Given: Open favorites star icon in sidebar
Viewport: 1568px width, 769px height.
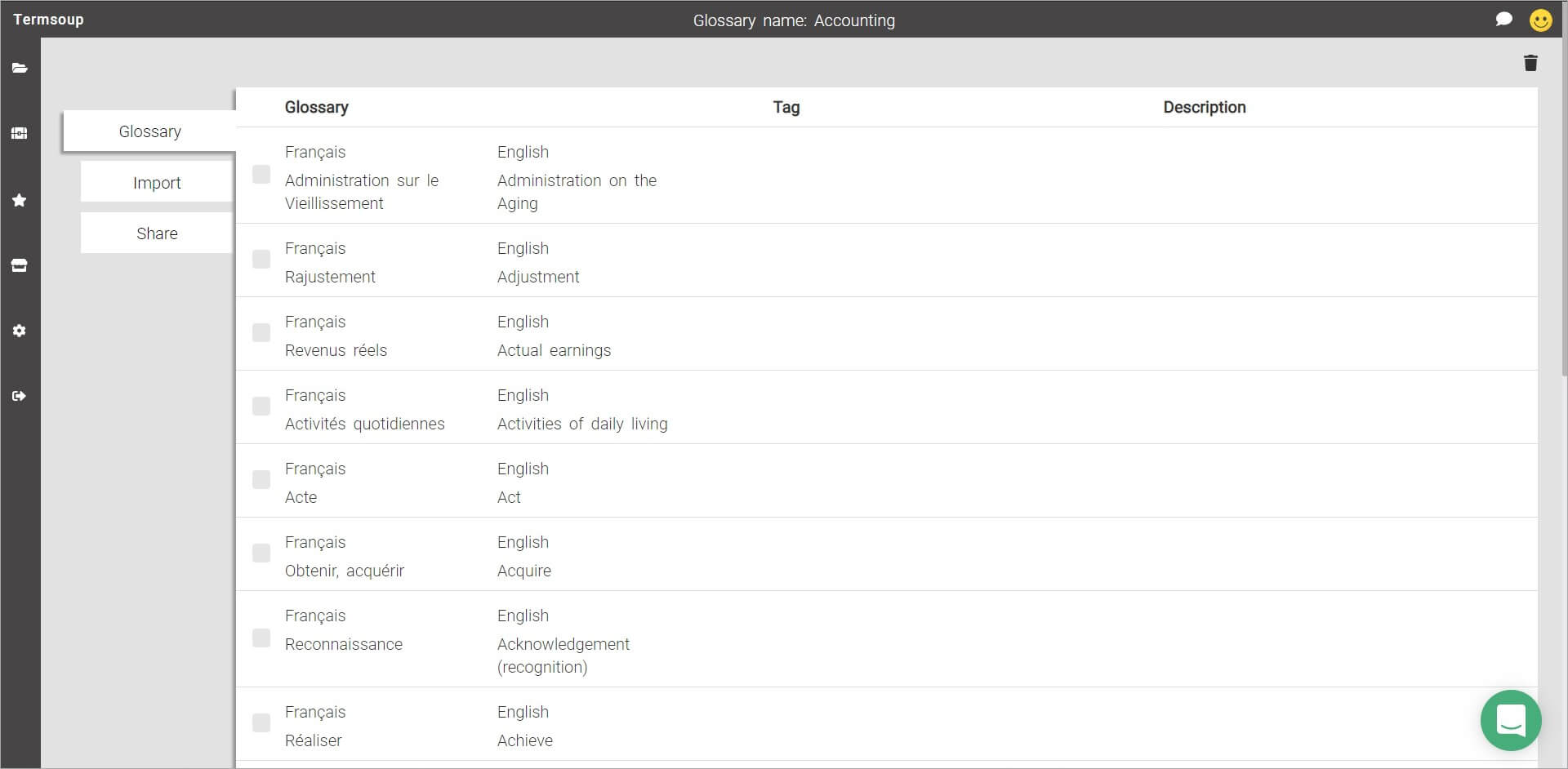Looking at the screenshot, I should (20, 200).
